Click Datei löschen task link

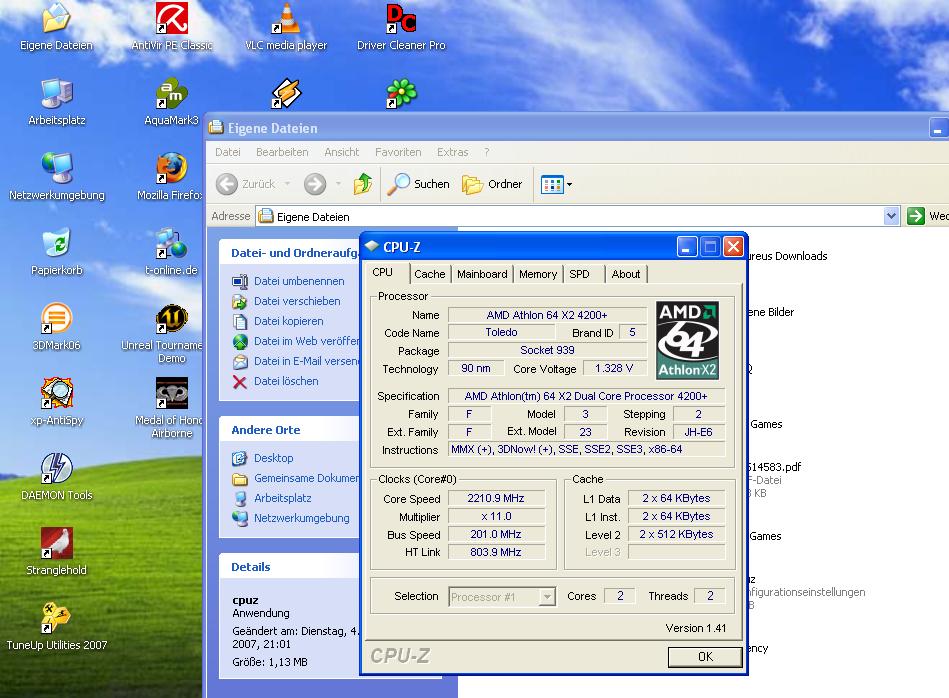[x=276, y=381]
